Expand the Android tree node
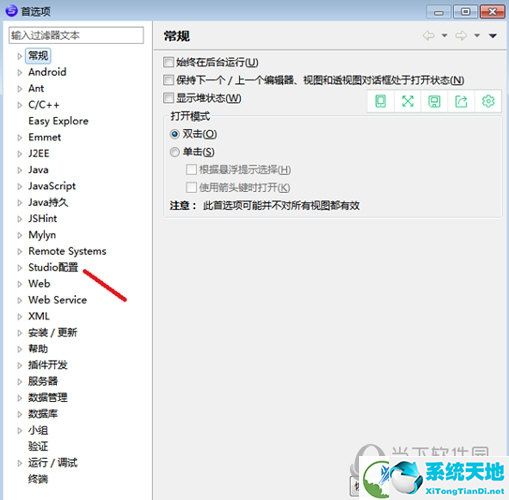The image size is (509, 500). click(20, 72)
